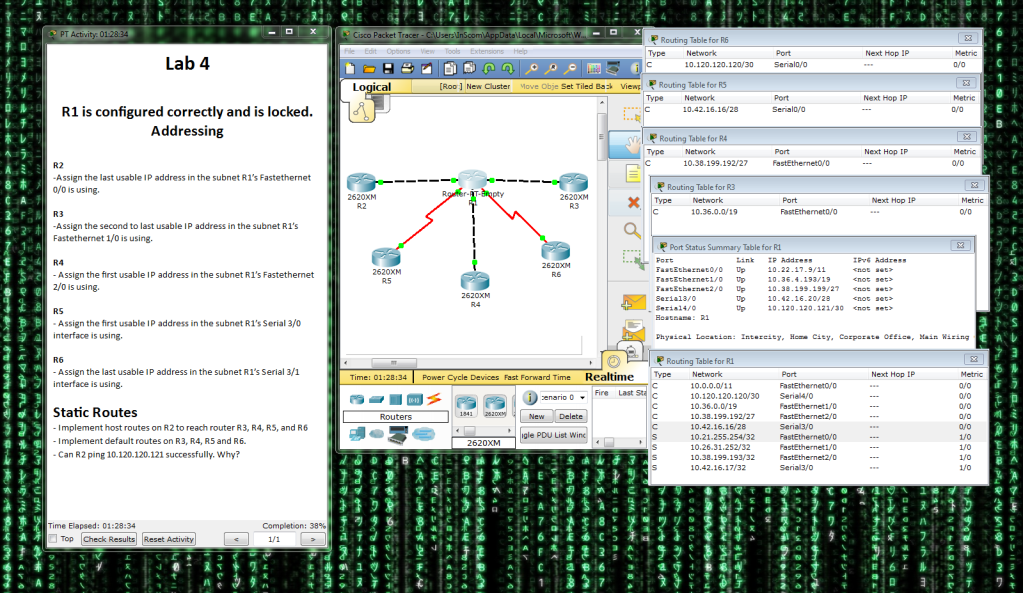This screenshot has height=593, width=1023.
Task: Select the Add Simple PDU tool
Action: coord(632,301)
